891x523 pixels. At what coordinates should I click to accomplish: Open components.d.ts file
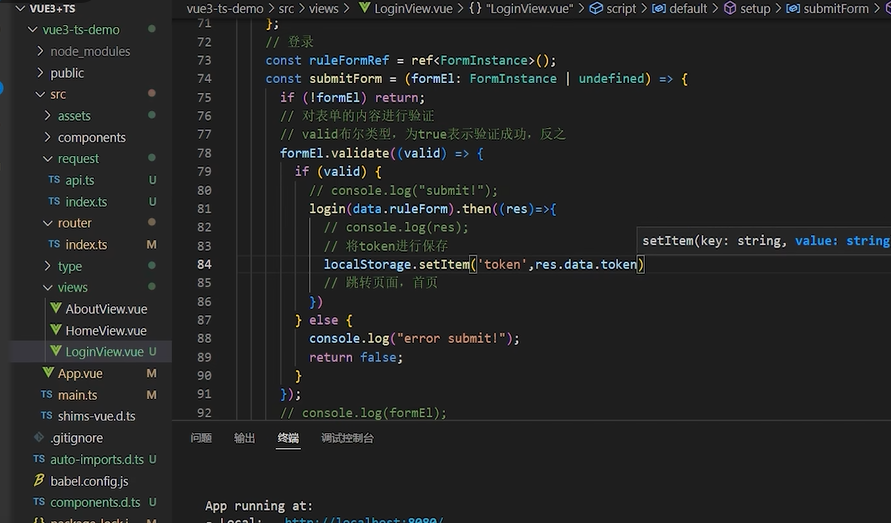[x=95, y=503]
